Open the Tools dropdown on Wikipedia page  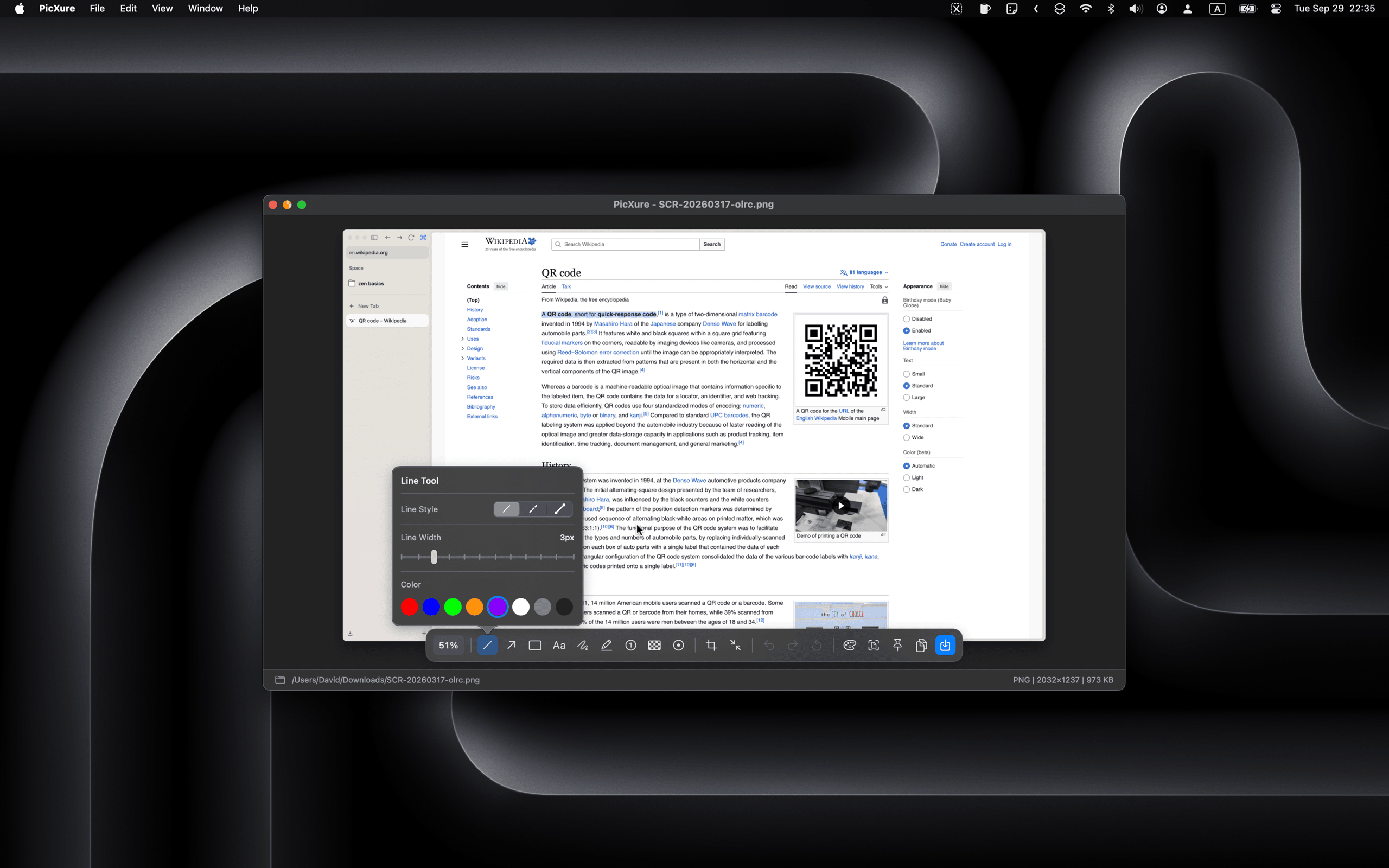click(879, 286)
